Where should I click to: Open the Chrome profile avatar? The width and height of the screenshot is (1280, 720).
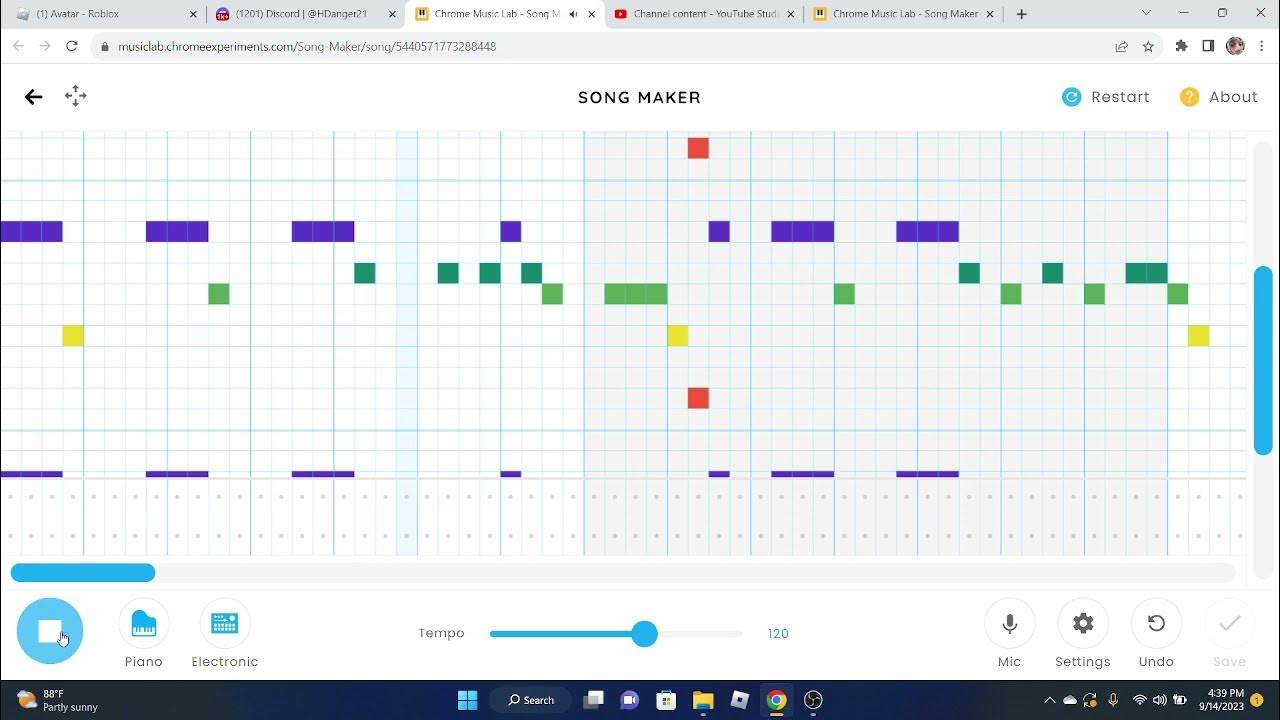click(1235, 46)
